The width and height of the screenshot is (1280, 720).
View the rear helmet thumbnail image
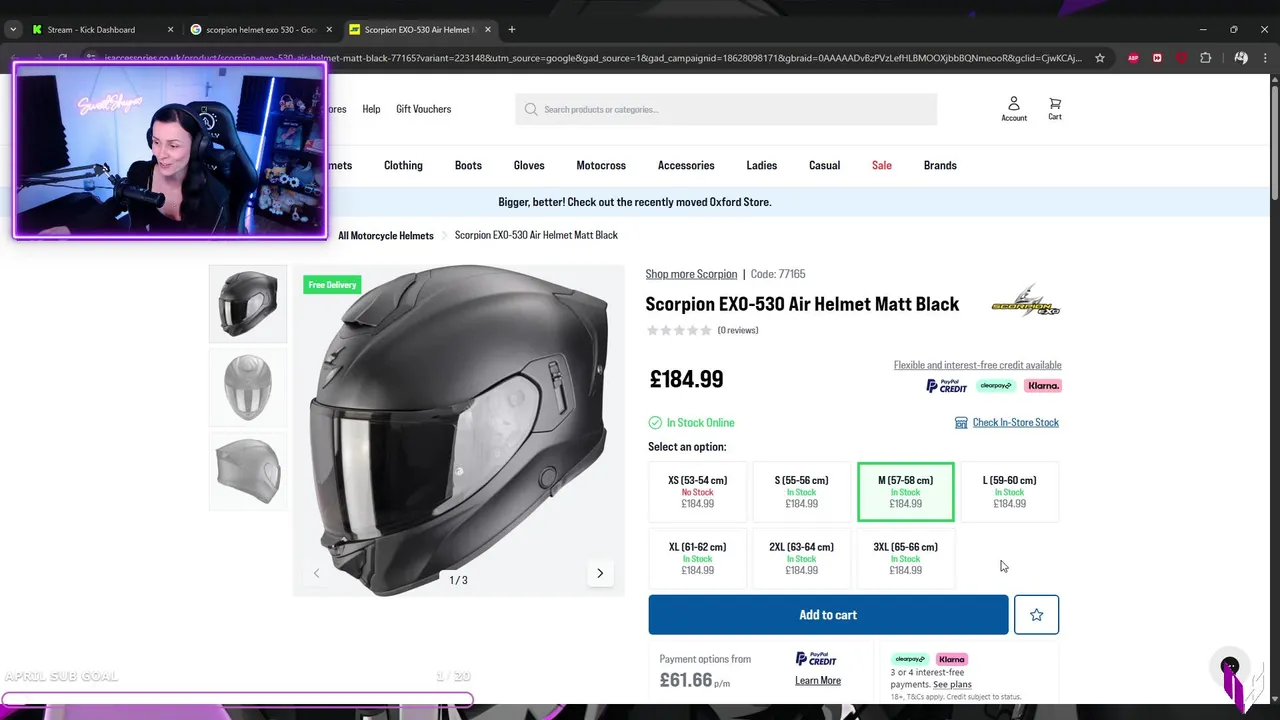[248, 470]
